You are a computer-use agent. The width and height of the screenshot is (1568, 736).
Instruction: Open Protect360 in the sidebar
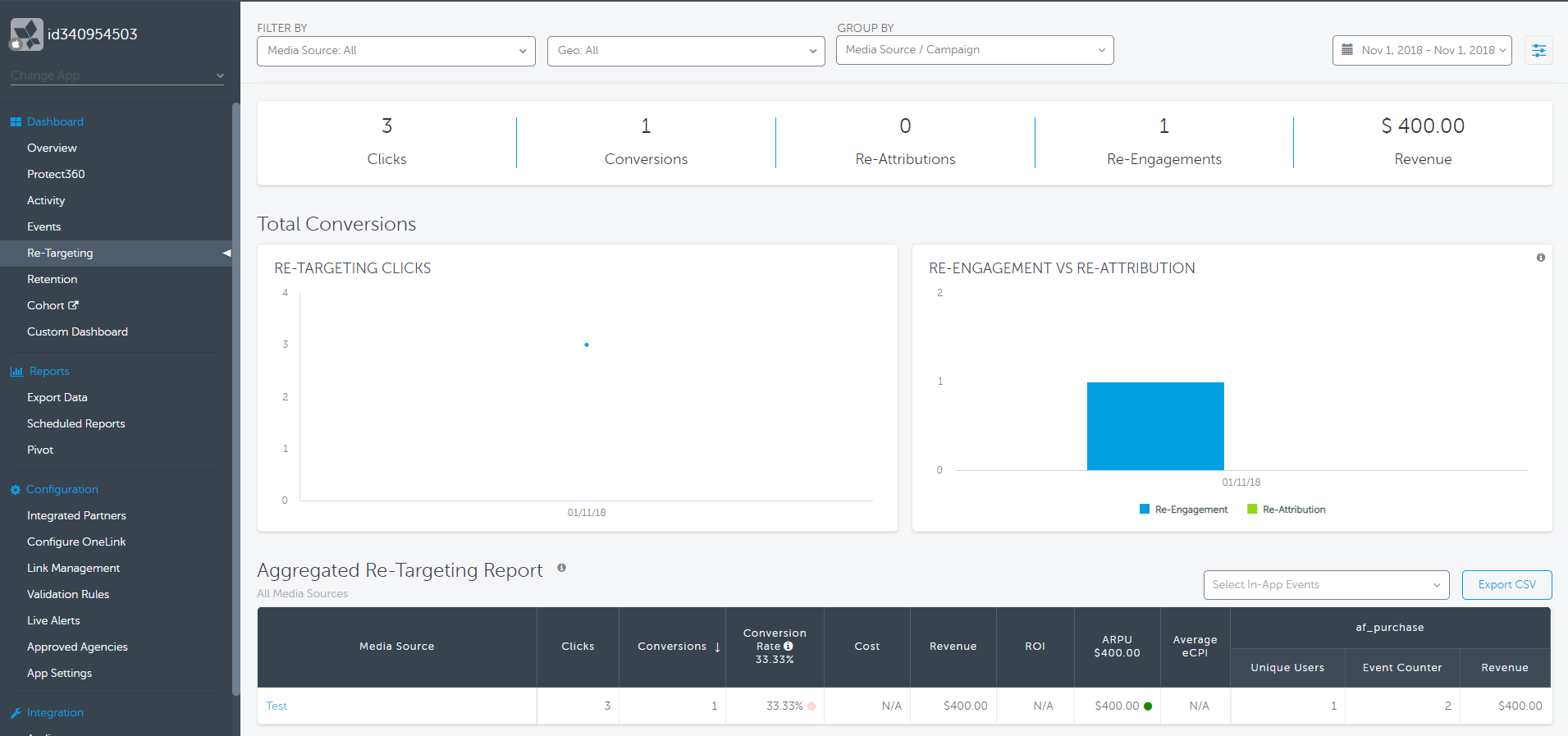56,175
